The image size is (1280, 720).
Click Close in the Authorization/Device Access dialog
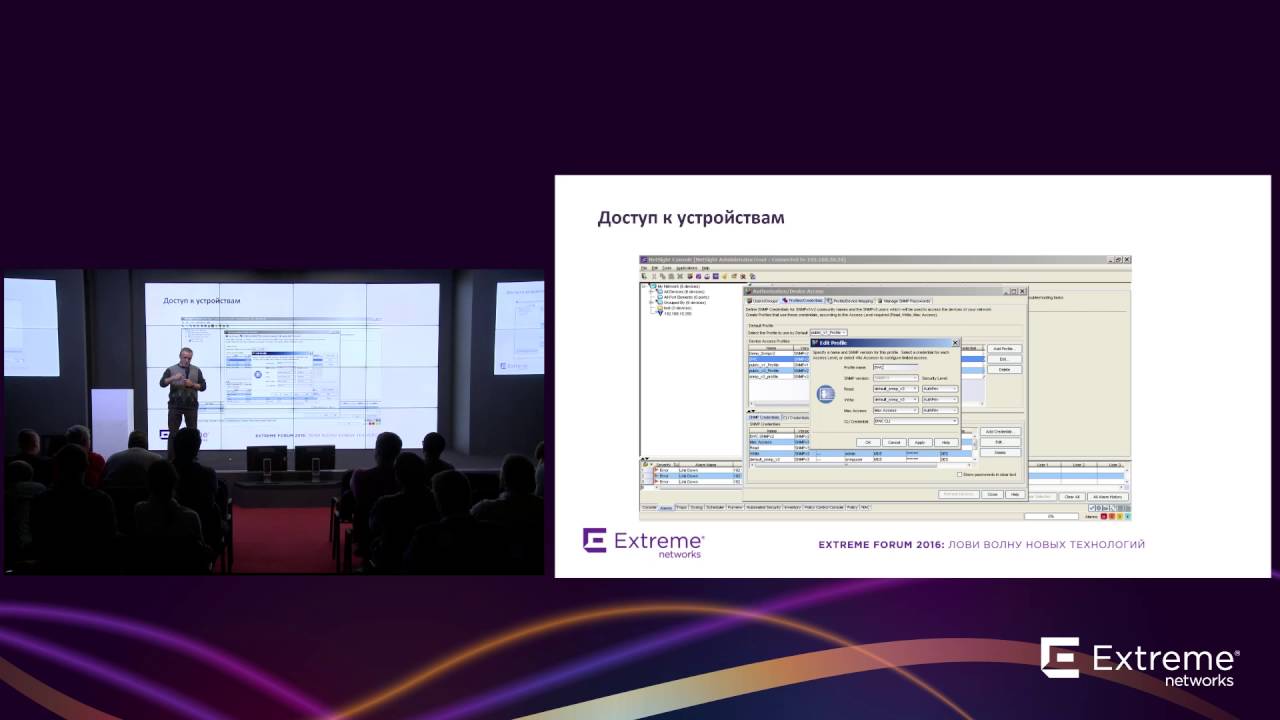pos(992,494)
